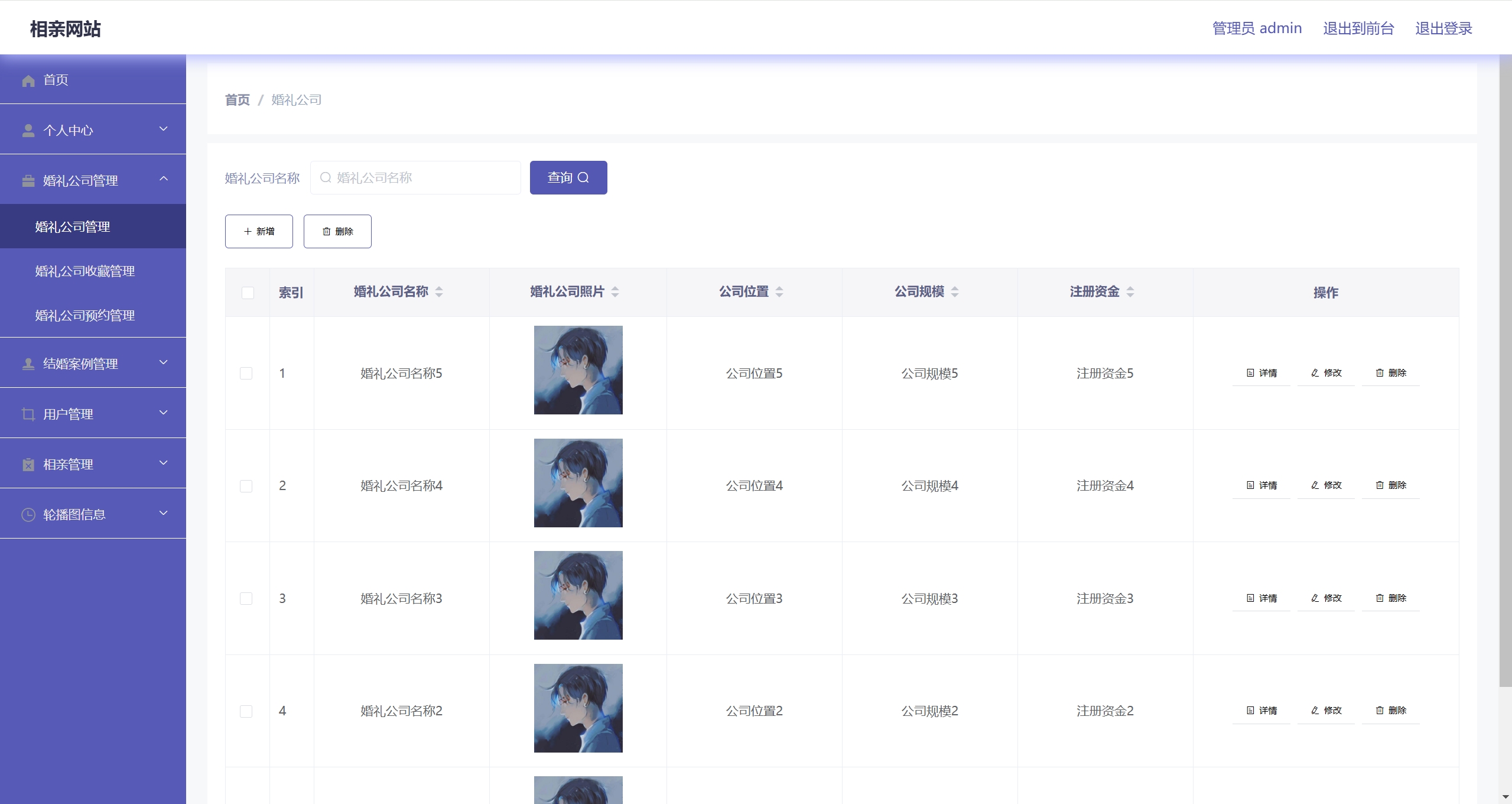Viewport: 1512px width, 804px height.
Task: Sort by 公司规模 column arrows
Action: (x=955, y=291)
